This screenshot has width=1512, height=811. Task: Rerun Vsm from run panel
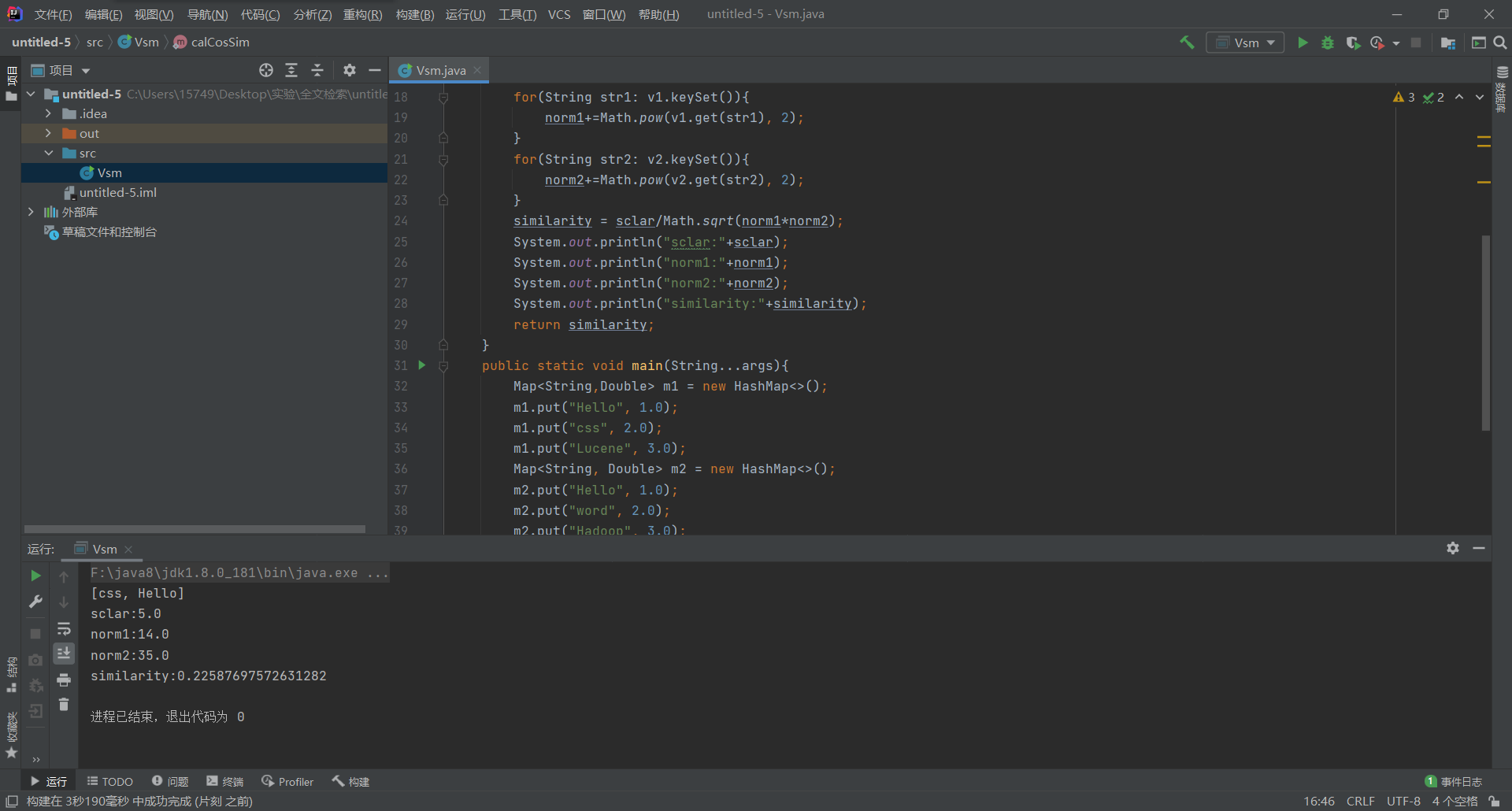[x=35, y=576]
